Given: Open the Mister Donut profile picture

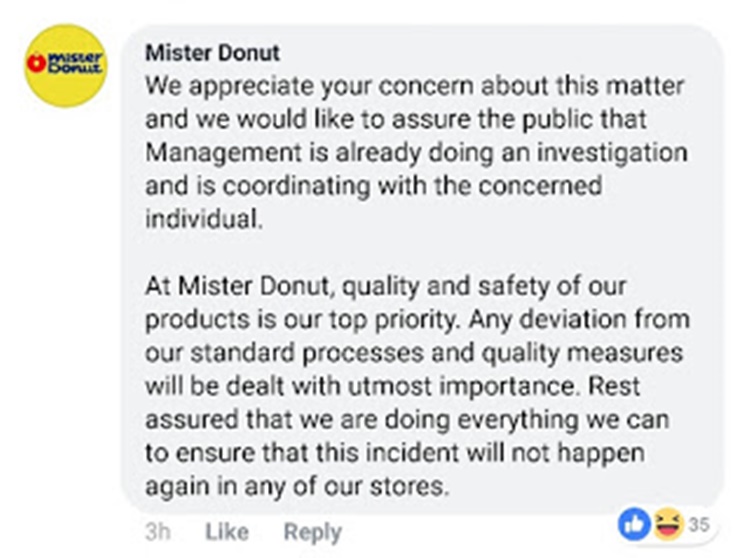Looking at the screenshot, I should [x=66, y=66].
